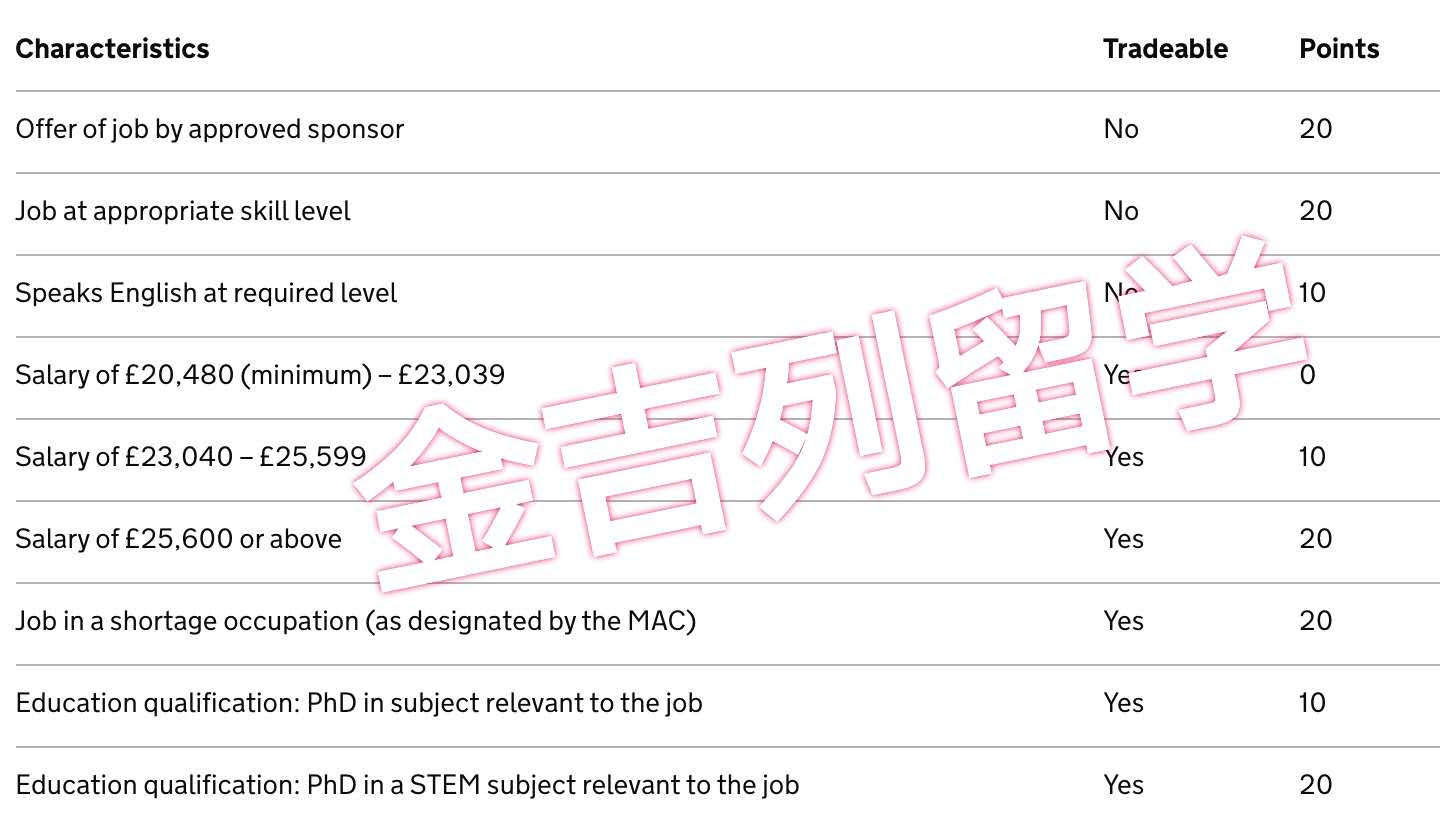
Task: Click the Points column header
Action: [x=1339, y=49]
